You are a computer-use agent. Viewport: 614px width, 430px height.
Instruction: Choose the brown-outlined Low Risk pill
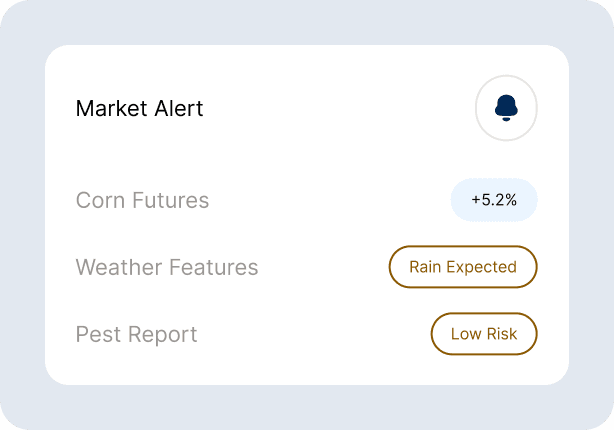pos(484,334)
